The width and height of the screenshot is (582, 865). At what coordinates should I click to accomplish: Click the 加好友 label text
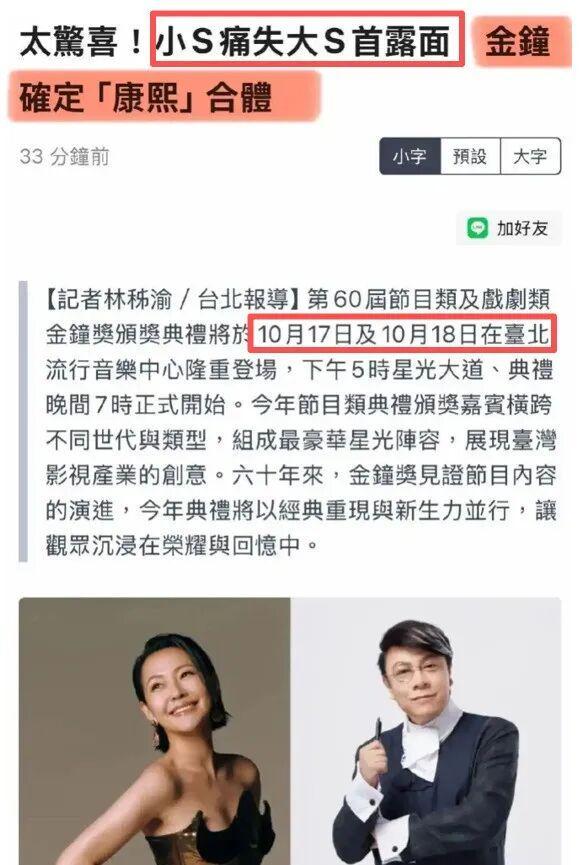522,228
